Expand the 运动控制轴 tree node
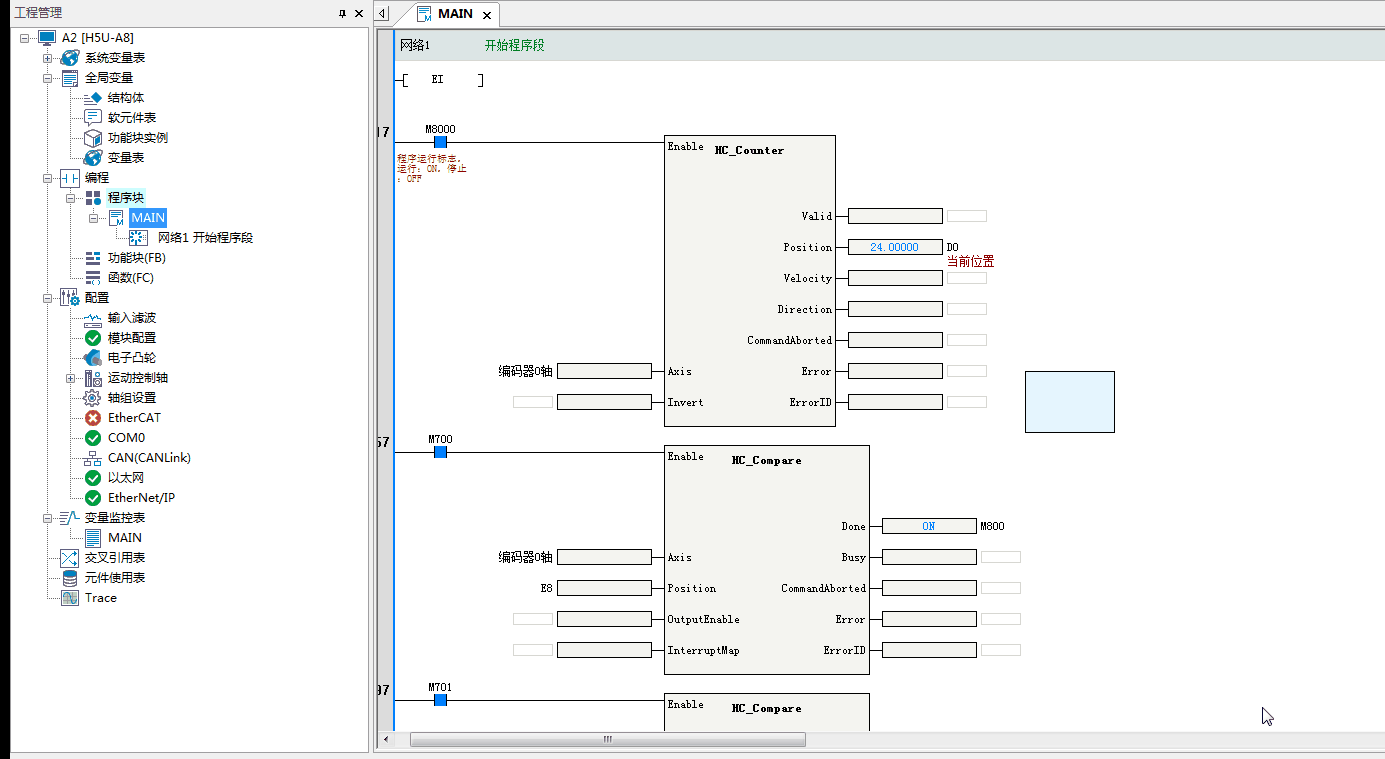 71,378
